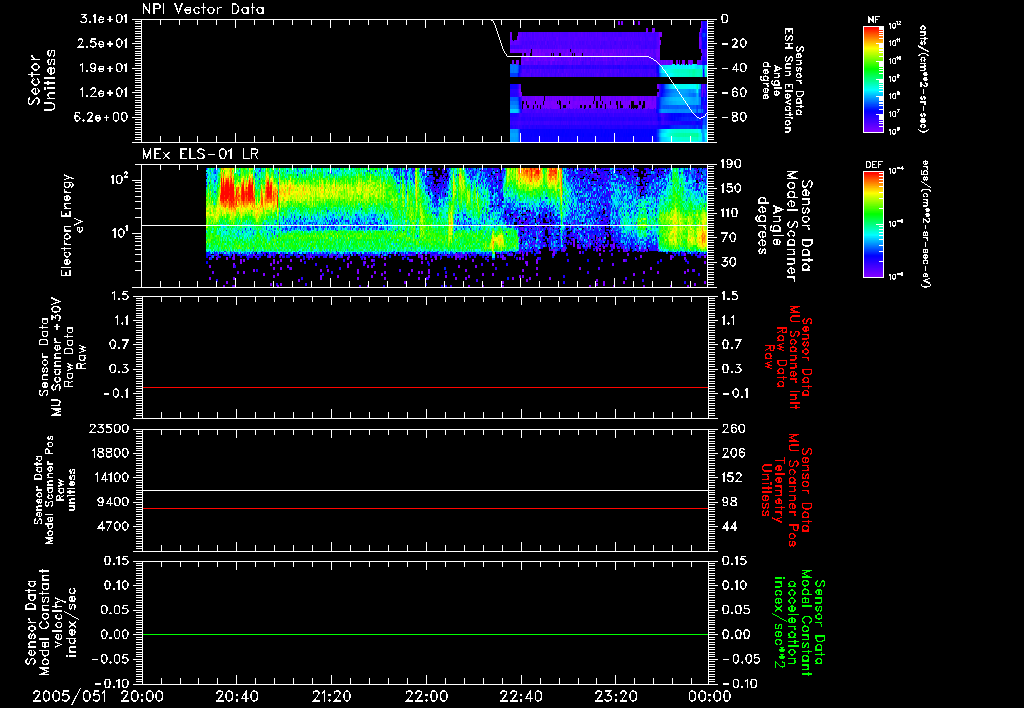The width and height of the screenshot is (1024, 708).
Task: Click the red MU Scanner Pos Telemetry label
Action: tap(786, 490)
